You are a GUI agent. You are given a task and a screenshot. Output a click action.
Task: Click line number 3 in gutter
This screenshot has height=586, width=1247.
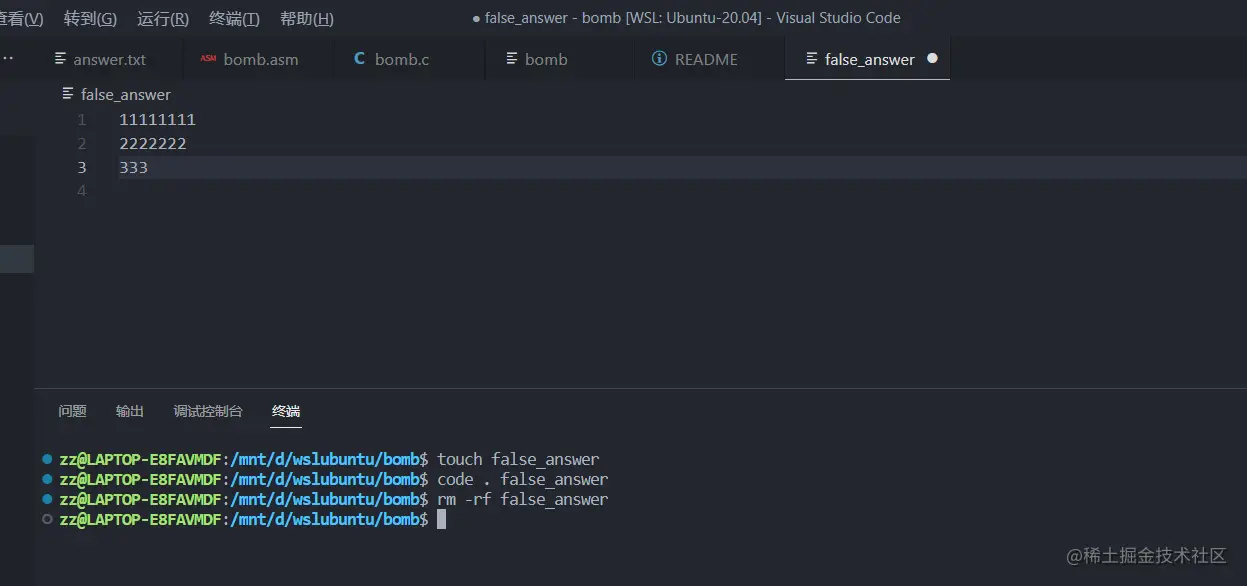pos(82,168)
